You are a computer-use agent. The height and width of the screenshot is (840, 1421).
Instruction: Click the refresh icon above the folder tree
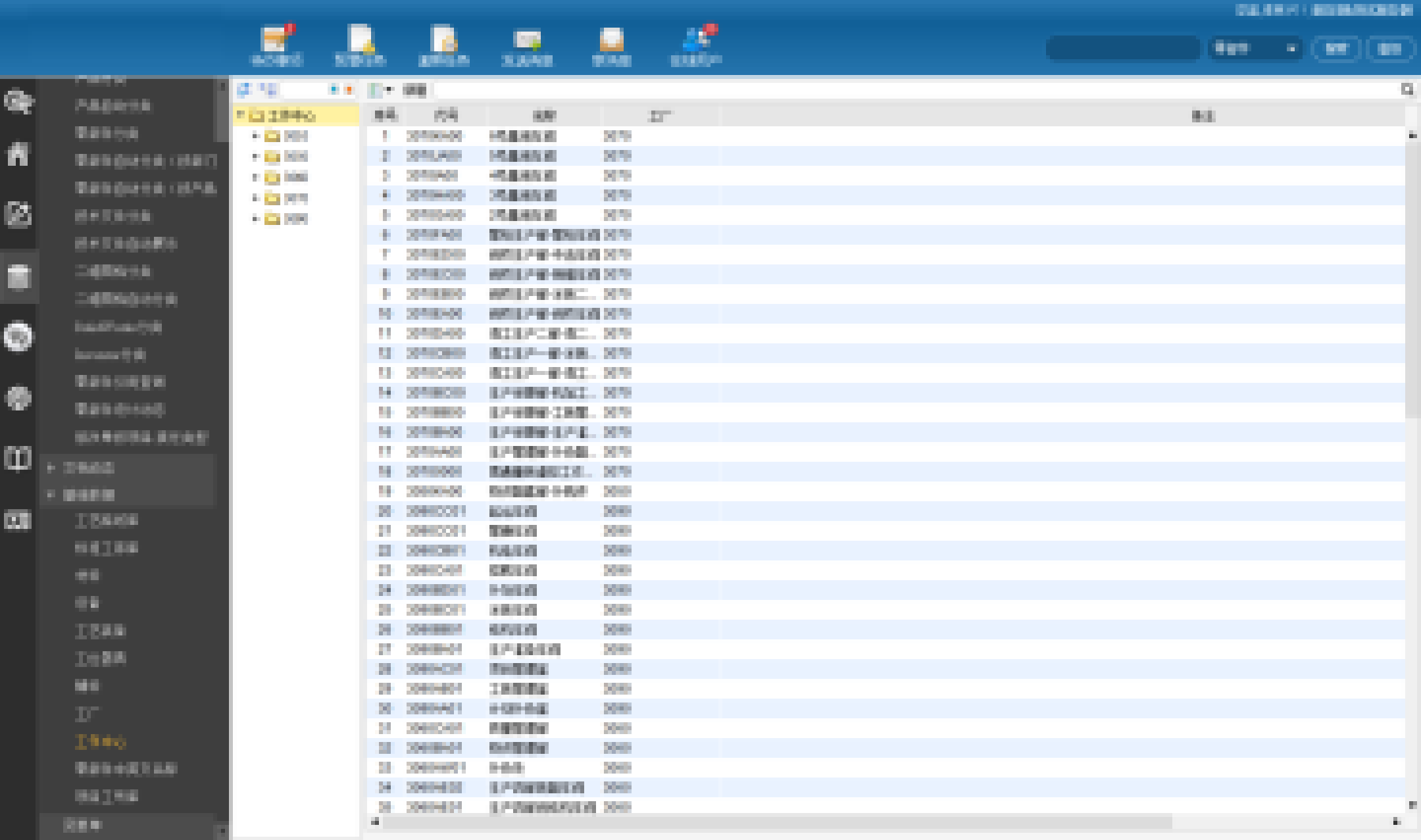point(244,89)
